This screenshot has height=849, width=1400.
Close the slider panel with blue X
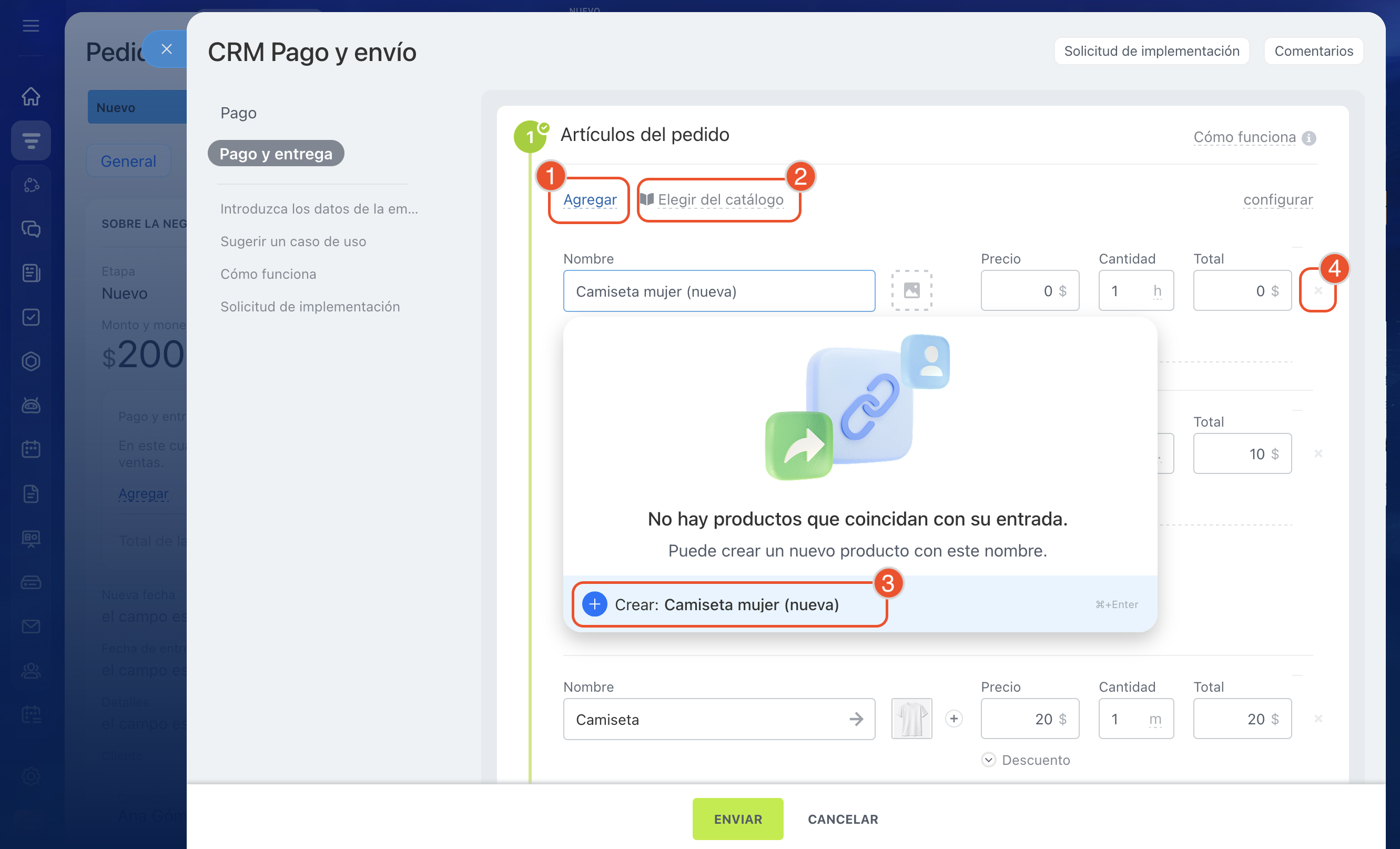pos(166,49)
